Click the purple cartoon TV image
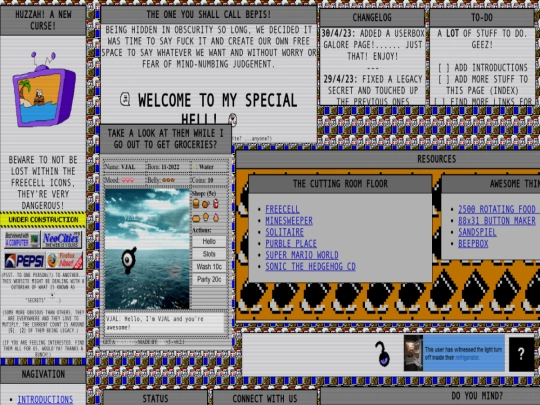The width and height of the screenshot is (540, 405). tap(44, 90)
